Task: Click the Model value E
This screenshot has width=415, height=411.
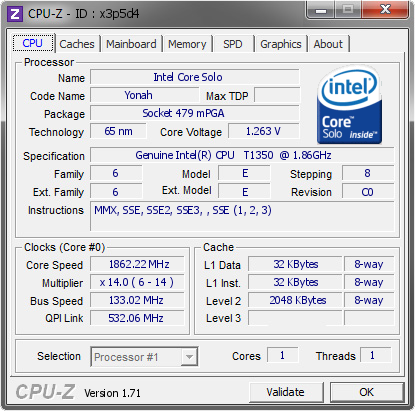Action: pos(244,173)
